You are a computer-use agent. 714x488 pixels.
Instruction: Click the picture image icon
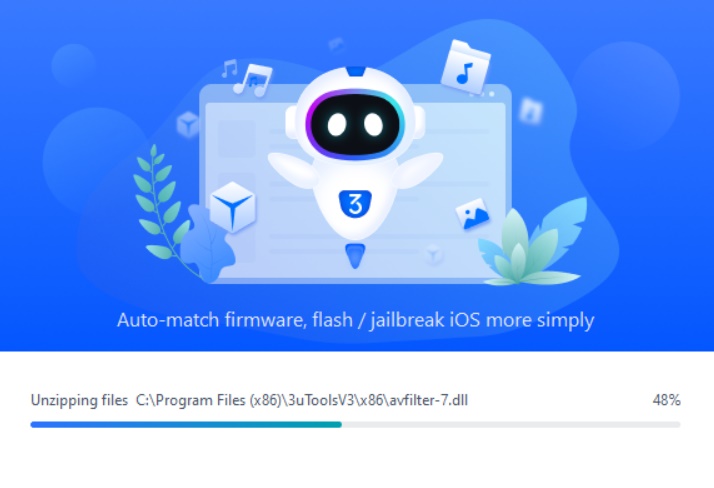473,213
